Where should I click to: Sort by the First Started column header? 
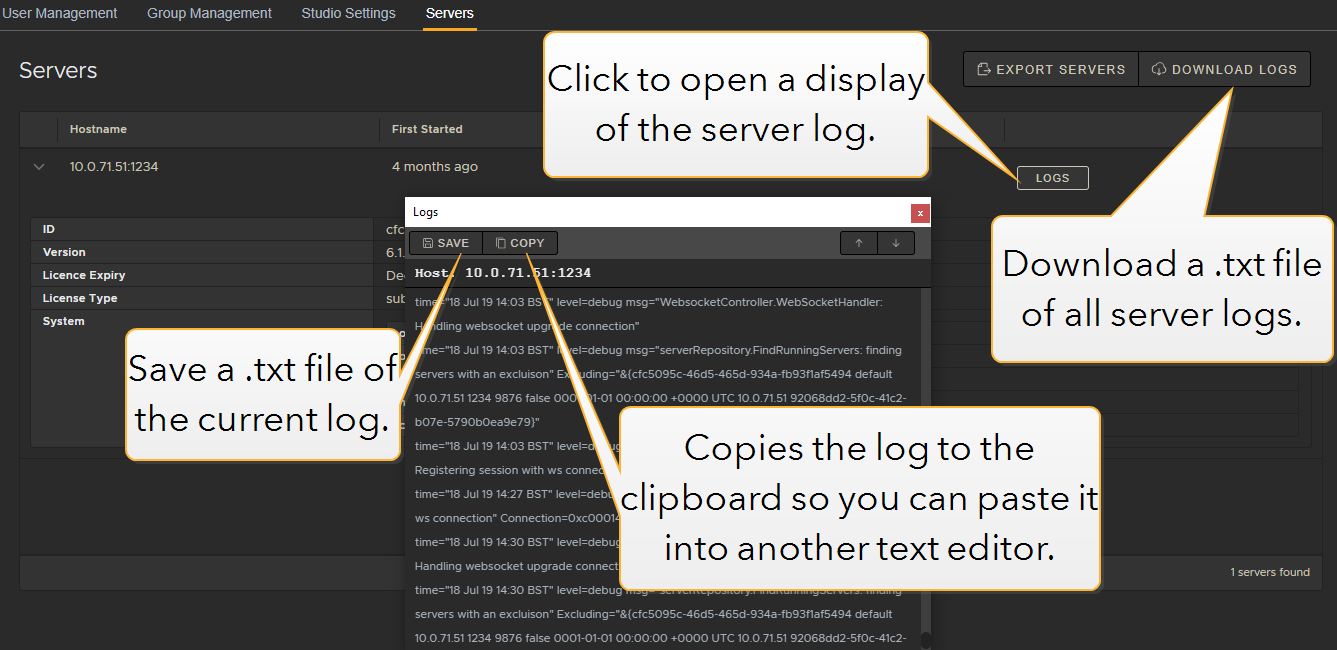(427, 129)
